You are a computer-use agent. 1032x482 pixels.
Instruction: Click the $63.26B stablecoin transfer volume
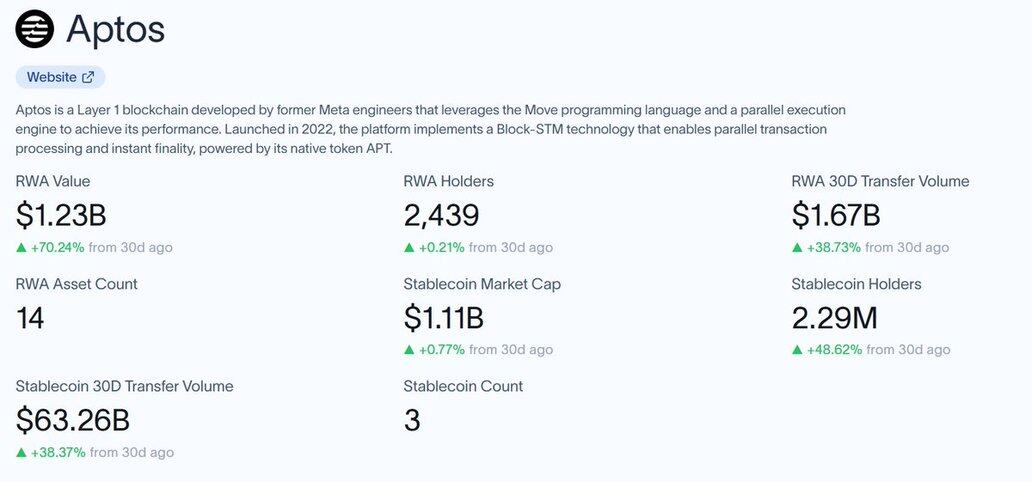(x=73, y=420)
